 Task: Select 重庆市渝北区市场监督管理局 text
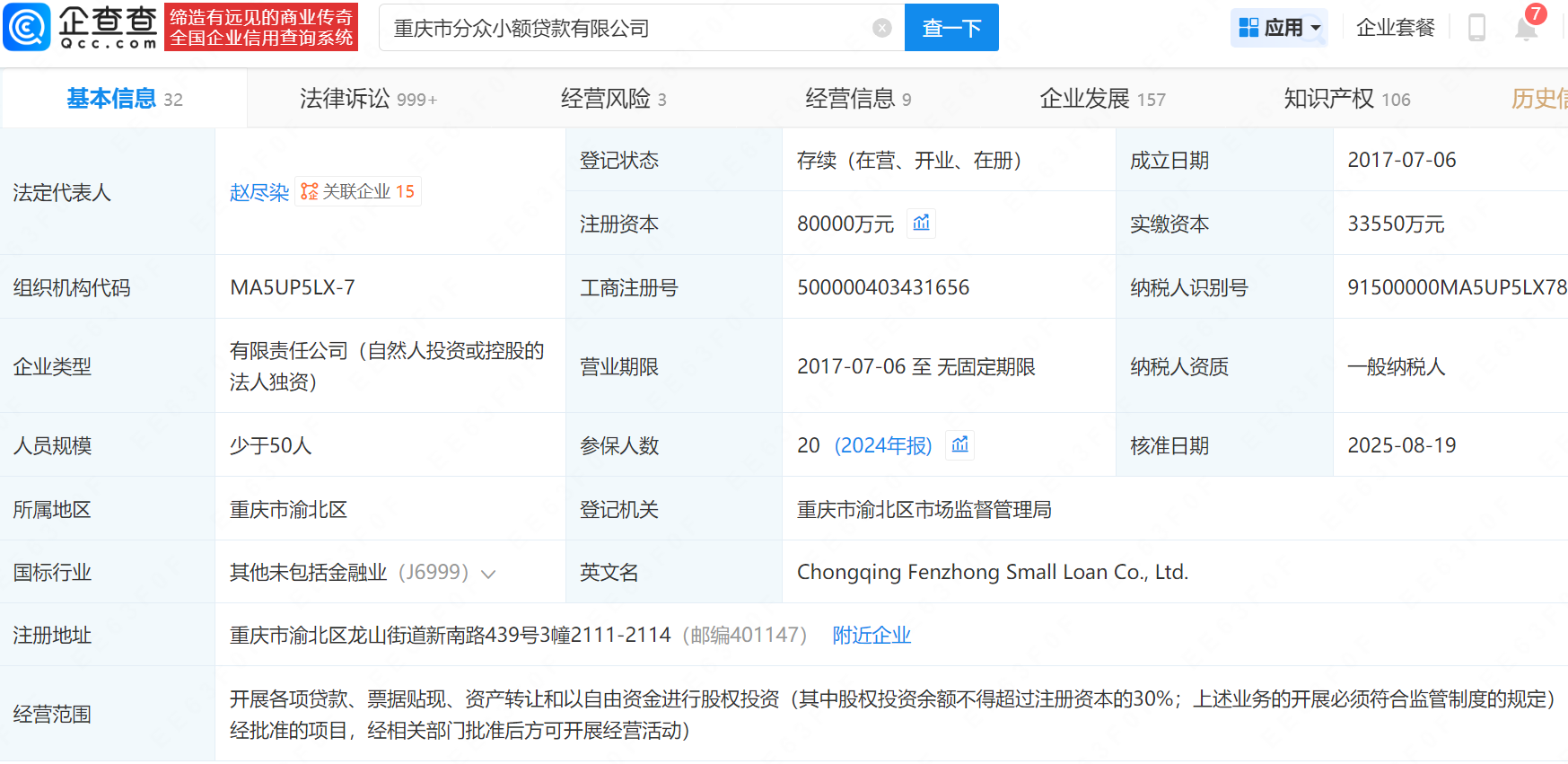point(924,509)
